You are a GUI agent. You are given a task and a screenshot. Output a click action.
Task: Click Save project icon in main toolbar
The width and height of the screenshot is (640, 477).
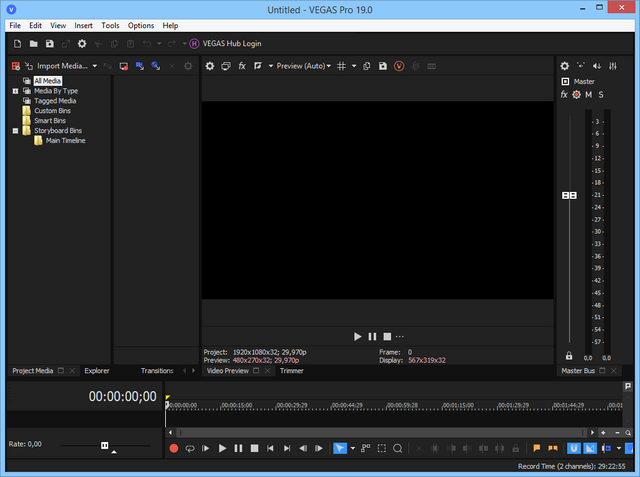click(50, 44)
